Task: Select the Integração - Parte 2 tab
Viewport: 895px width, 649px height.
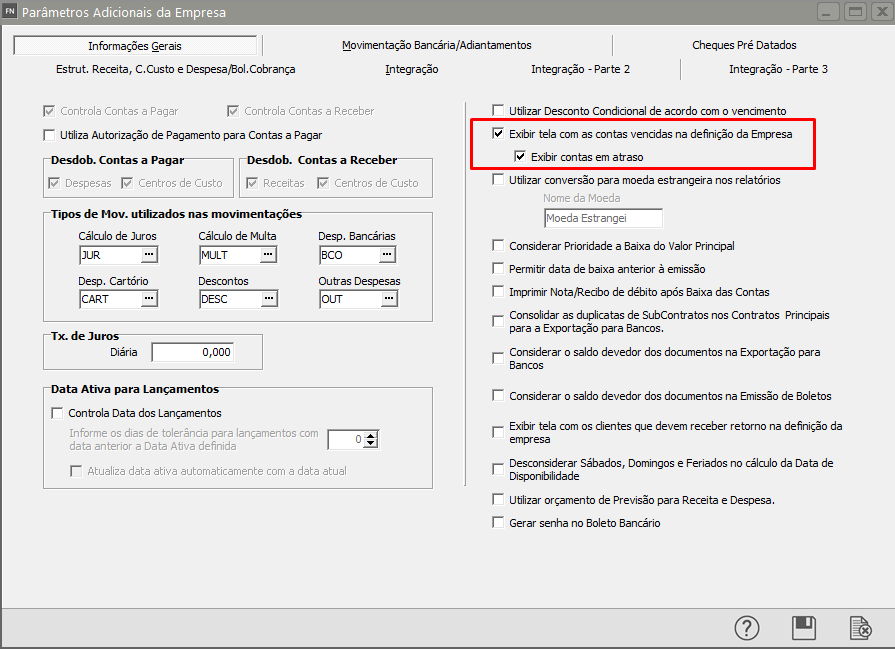Action: 580,69
